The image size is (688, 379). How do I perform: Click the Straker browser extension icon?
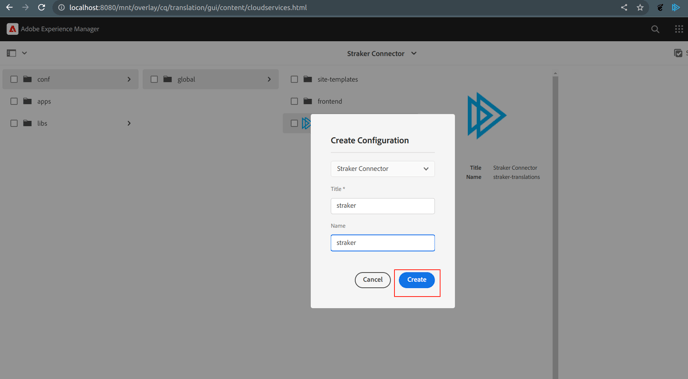[676, 7]
